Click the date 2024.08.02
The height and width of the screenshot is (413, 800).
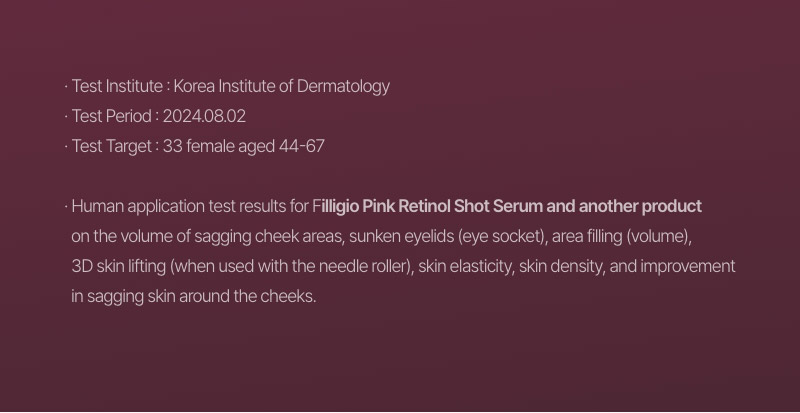[x=204, y=116]
